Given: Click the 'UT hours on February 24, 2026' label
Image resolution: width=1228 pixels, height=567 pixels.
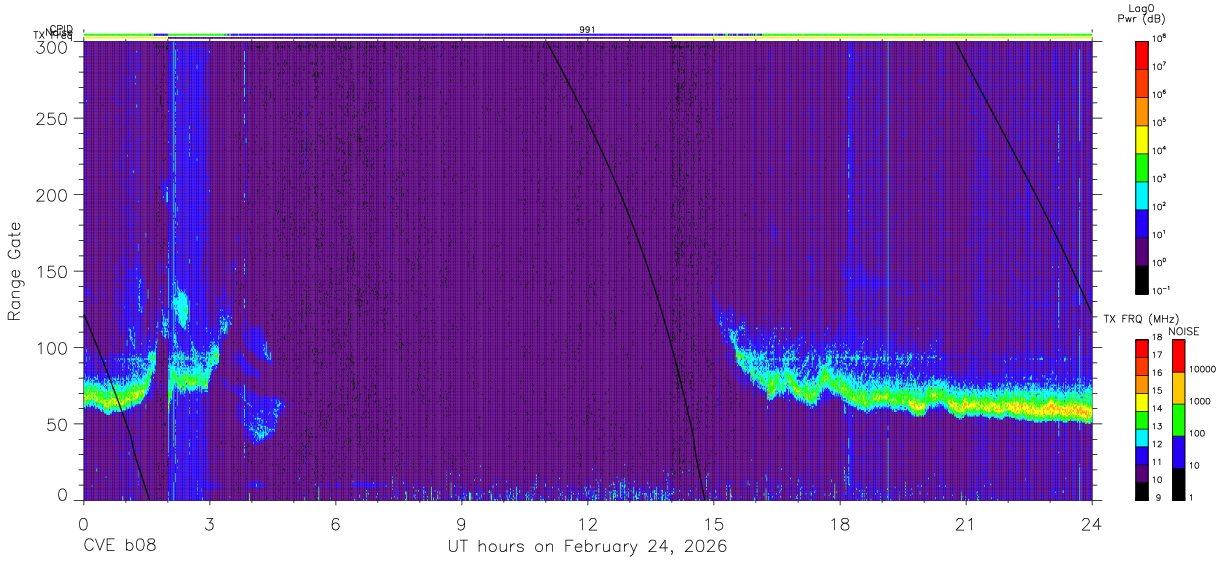Looking at the screenshot, I should [587, 547].
